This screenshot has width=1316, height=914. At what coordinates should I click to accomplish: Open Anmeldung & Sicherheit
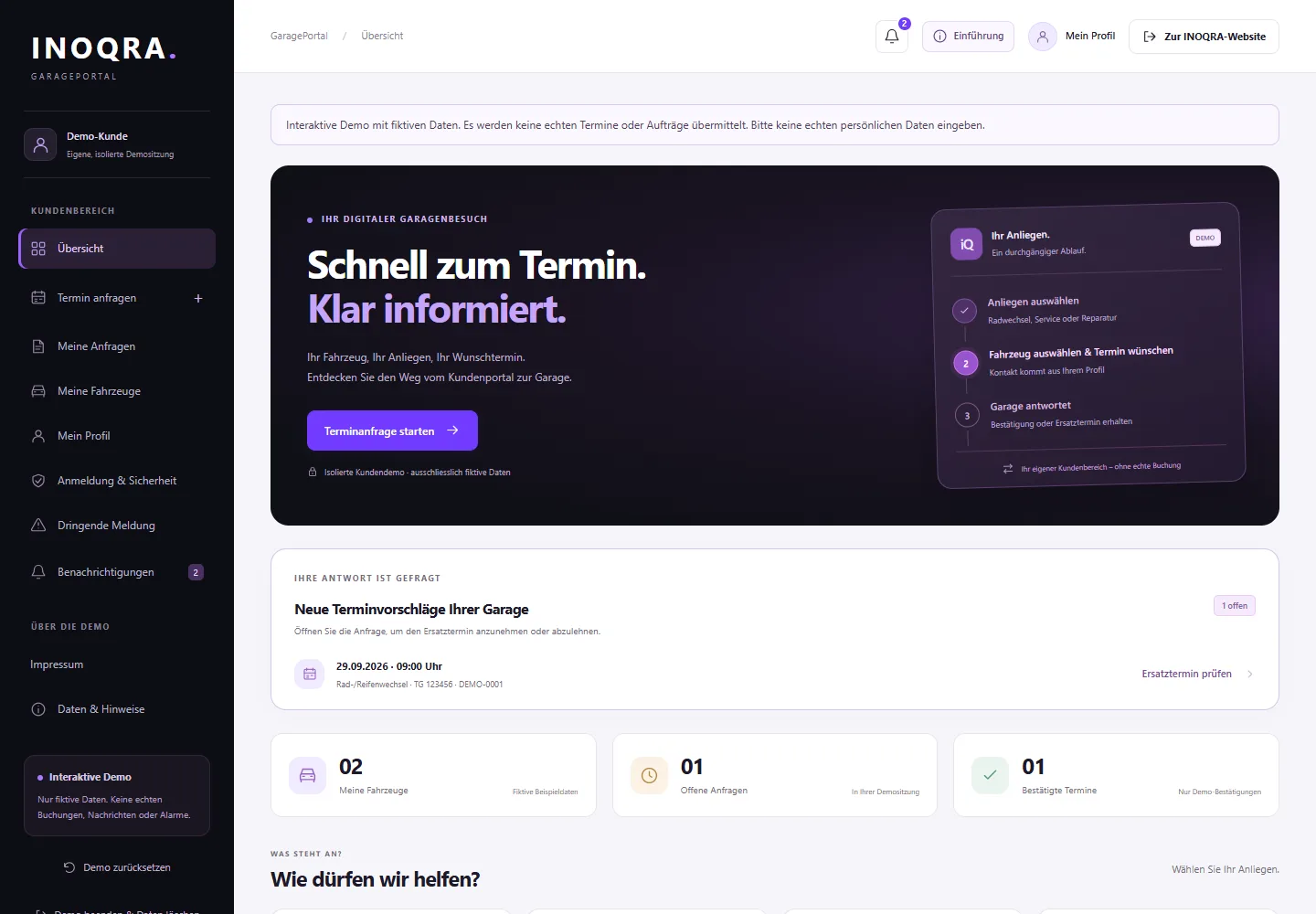[x=117, y=481]
